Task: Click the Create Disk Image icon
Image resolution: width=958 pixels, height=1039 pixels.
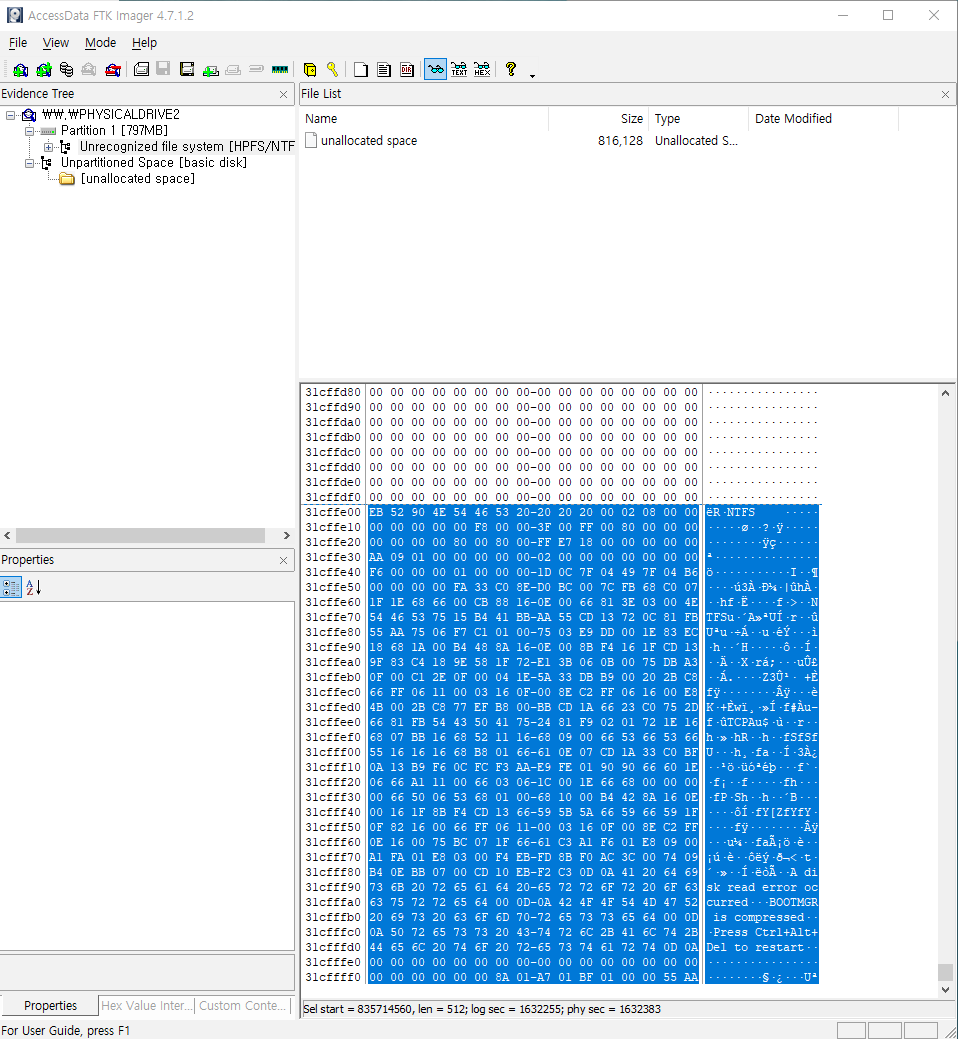Action: point(141,69)
